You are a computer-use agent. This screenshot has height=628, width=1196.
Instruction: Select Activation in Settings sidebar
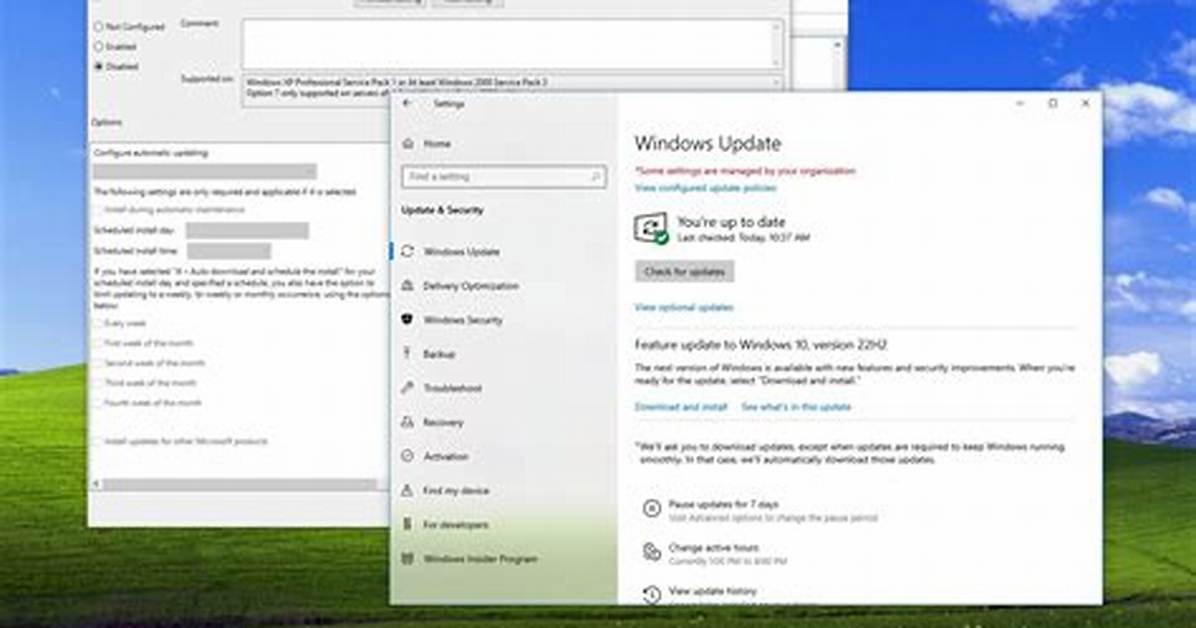coord(445,456)
